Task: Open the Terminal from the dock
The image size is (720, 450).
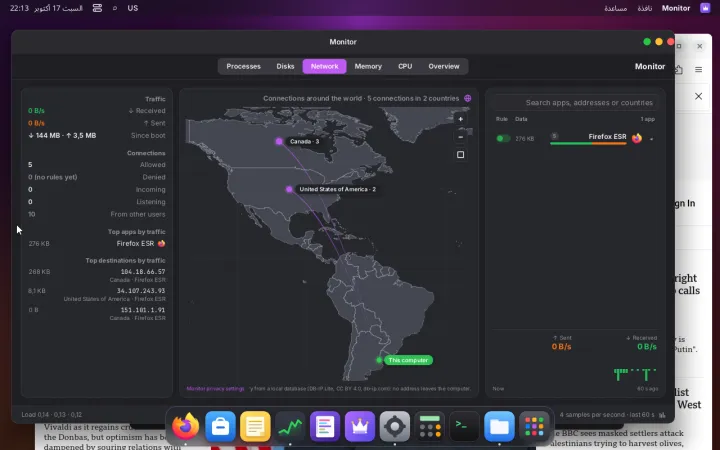Action: pos(464,427)
